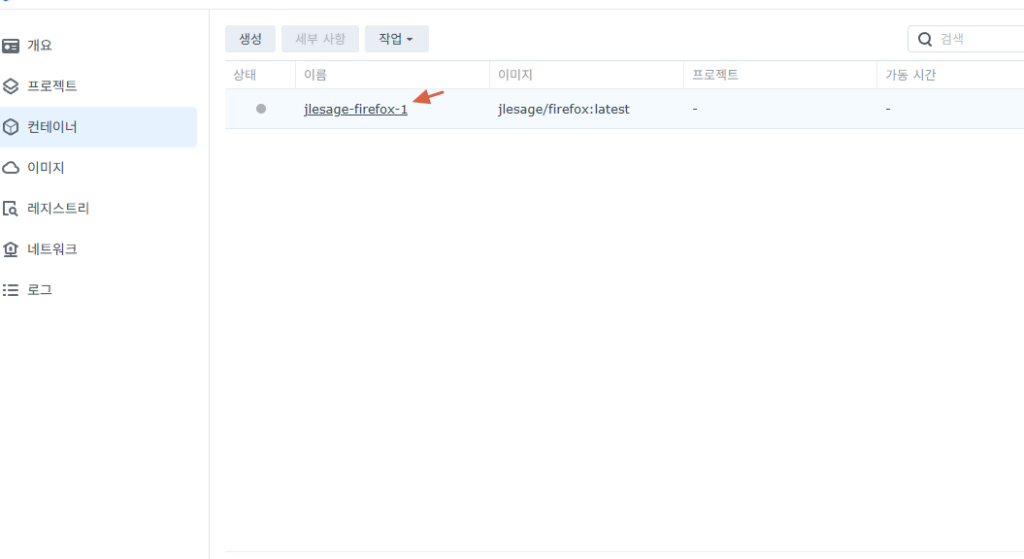
Task: Open 로그 via the list icon
Action: click(x=11, y=290)
